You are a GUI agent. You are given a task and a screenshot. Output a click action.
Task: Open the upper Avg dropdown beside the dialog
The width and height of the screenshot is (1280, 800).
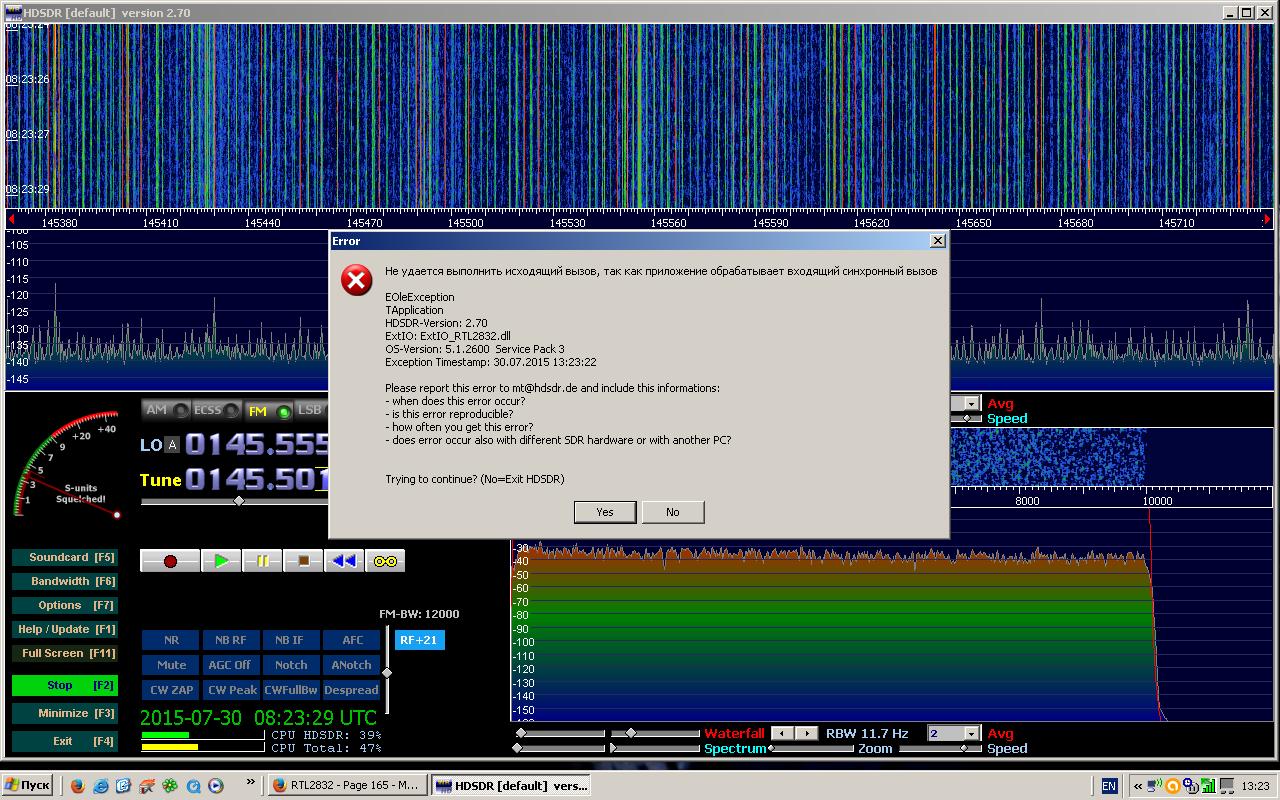point(970,404)
